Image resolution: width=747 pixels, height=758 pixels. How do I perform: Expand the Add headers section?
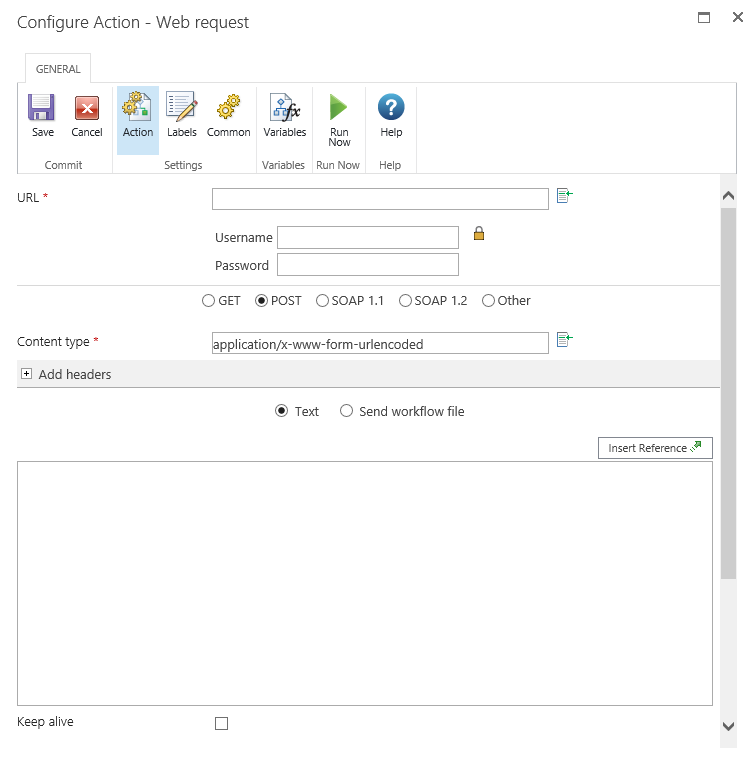click(x=27, y=374)
